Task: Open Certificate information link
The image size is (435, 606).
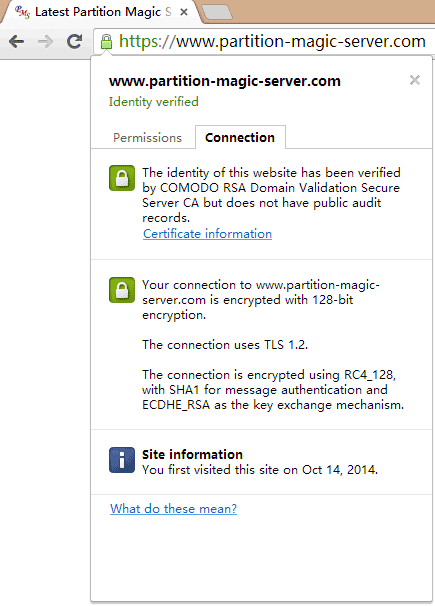Action: click(x=207, y=234)
